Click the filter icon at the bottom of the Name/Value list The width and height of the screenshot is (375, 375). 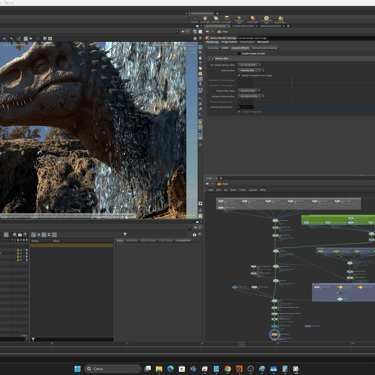click(x=33, y=339)
